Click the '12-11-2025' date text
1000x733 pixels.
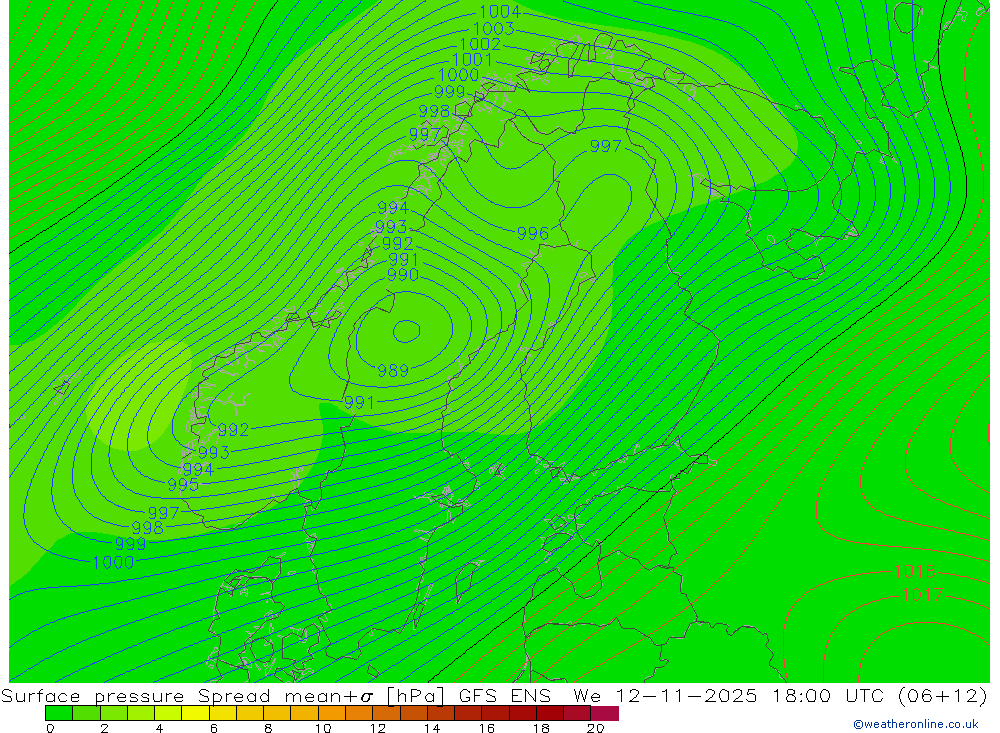[686, 695]
